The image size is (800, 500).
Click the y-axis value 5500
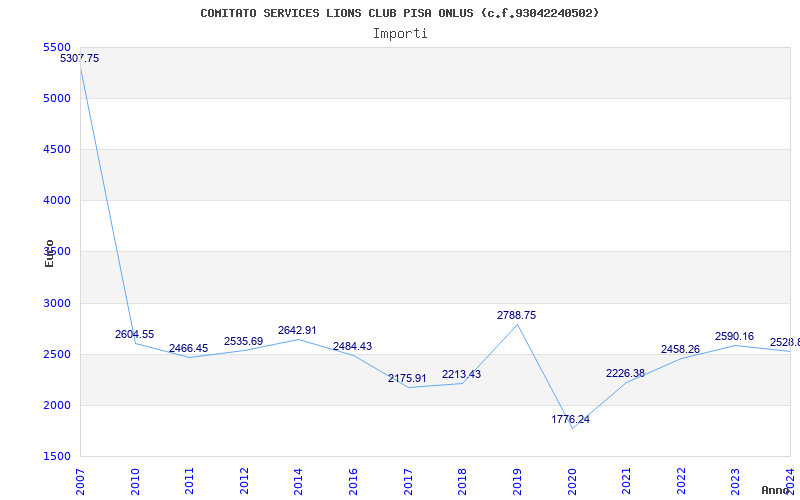pos(57,47)
